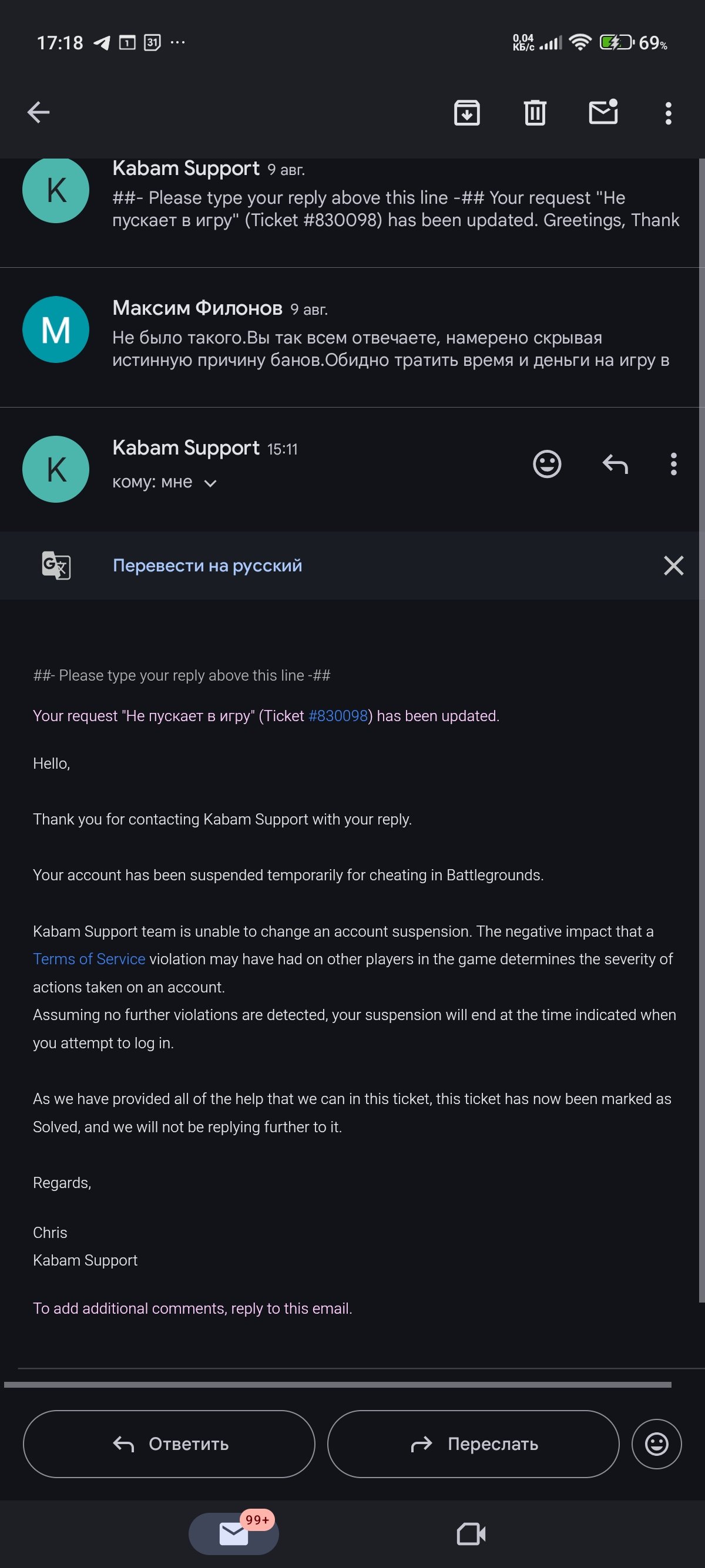
Task: Reply using arrow icon in message header
Action: 615,464
